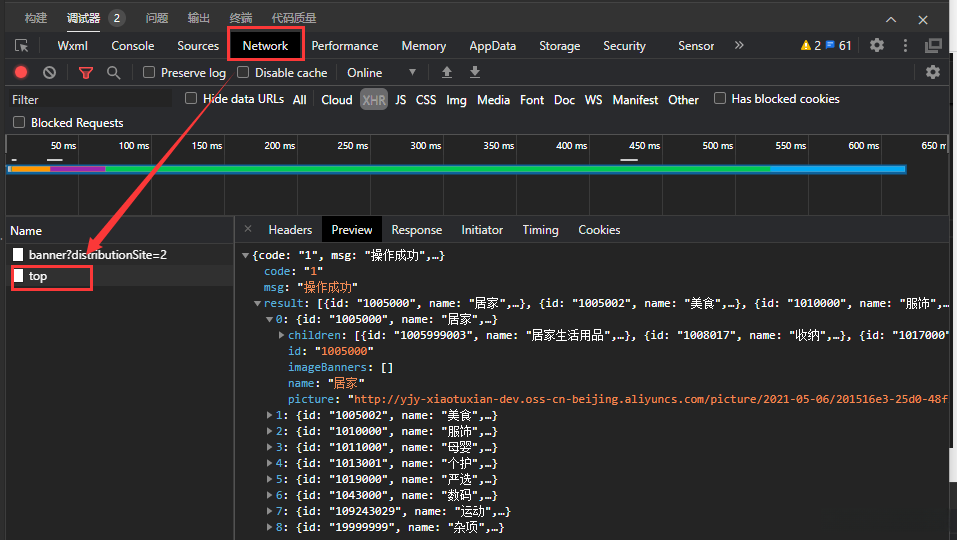
Task: Filter requests by JS type
Action: coord(400,99)
